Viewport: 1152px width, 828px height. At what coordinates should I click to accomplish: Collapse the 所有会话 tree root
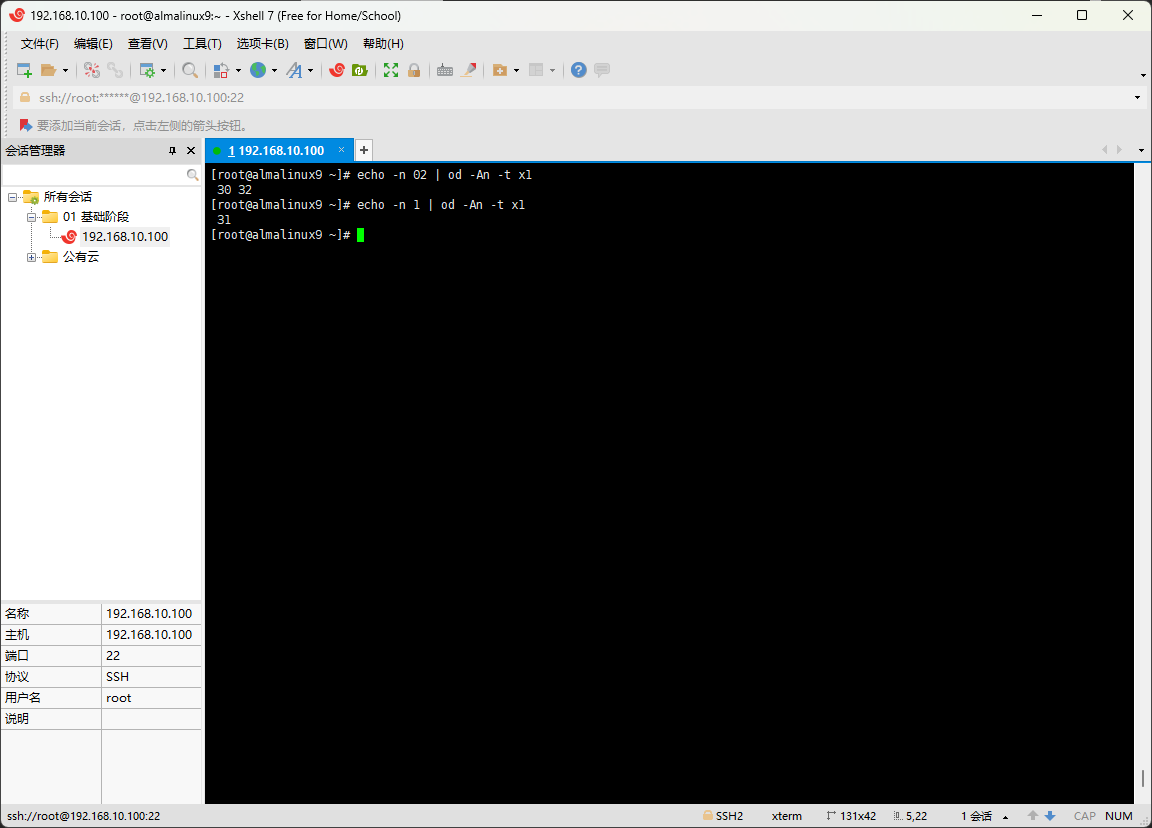12,197
